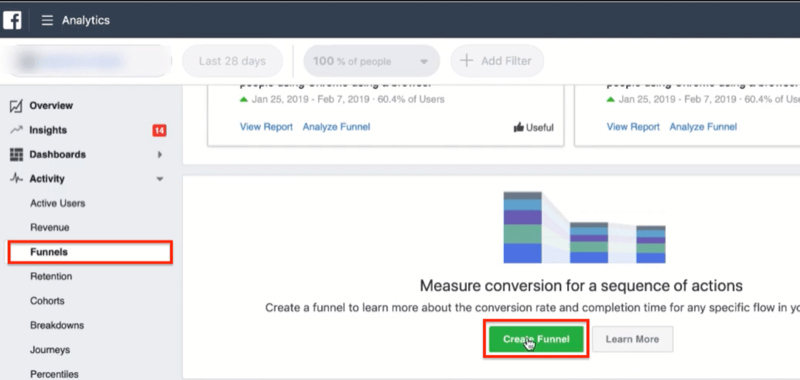
Task: Click the first Analyze Funnel link
Action: (x=336, y=127)
